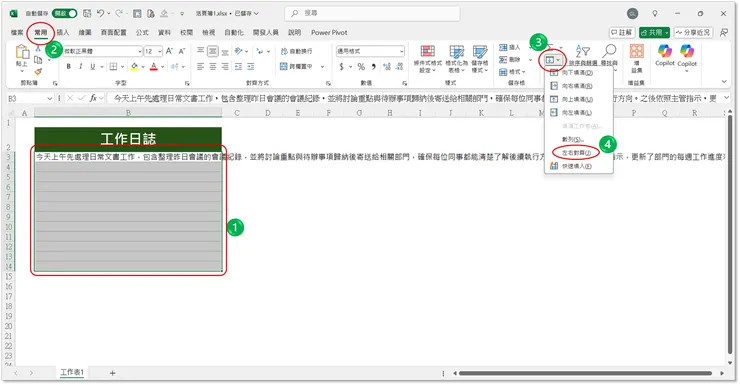
Task: Open Cell Styles (儲存格樣式)
Action: pos(480,59)
